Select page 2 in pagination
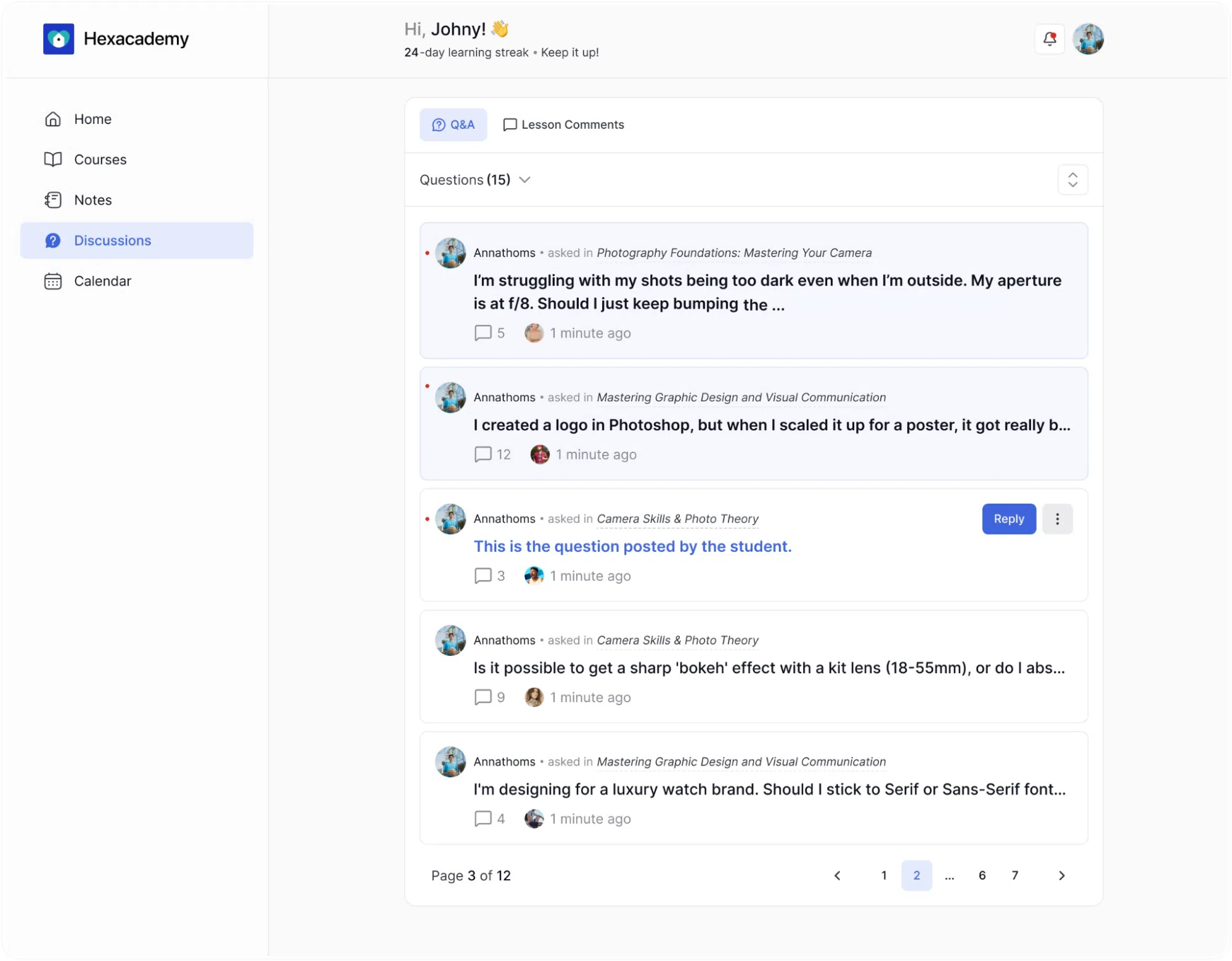 916,876
